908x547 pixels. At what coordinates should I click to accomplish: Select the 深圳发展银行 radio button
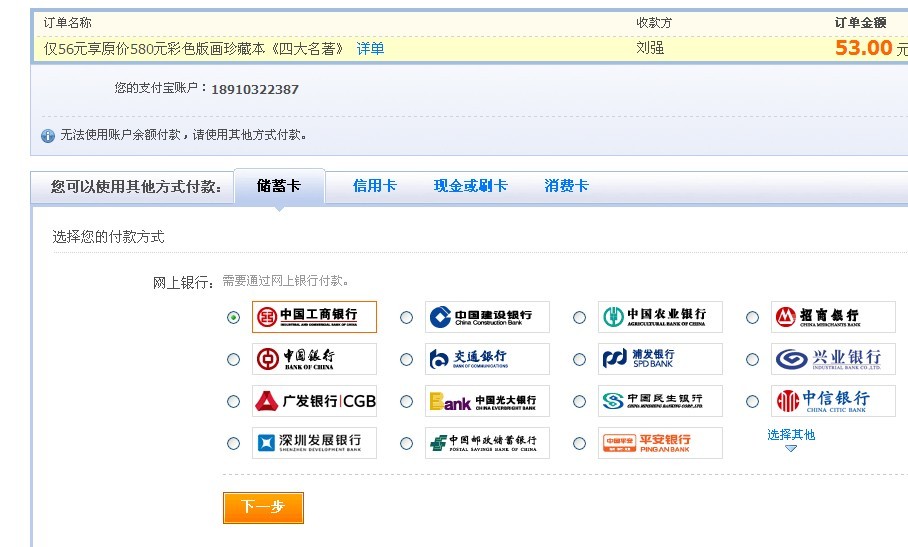click(233, 443)
